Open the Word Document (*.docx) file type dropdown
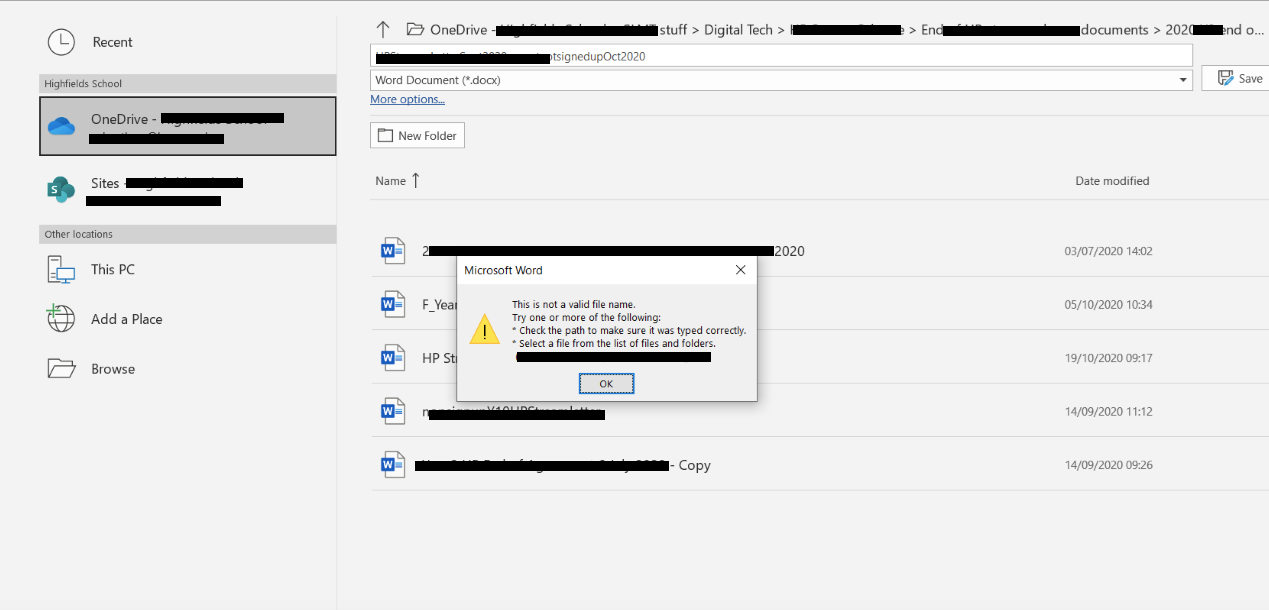 [1182, 79]
